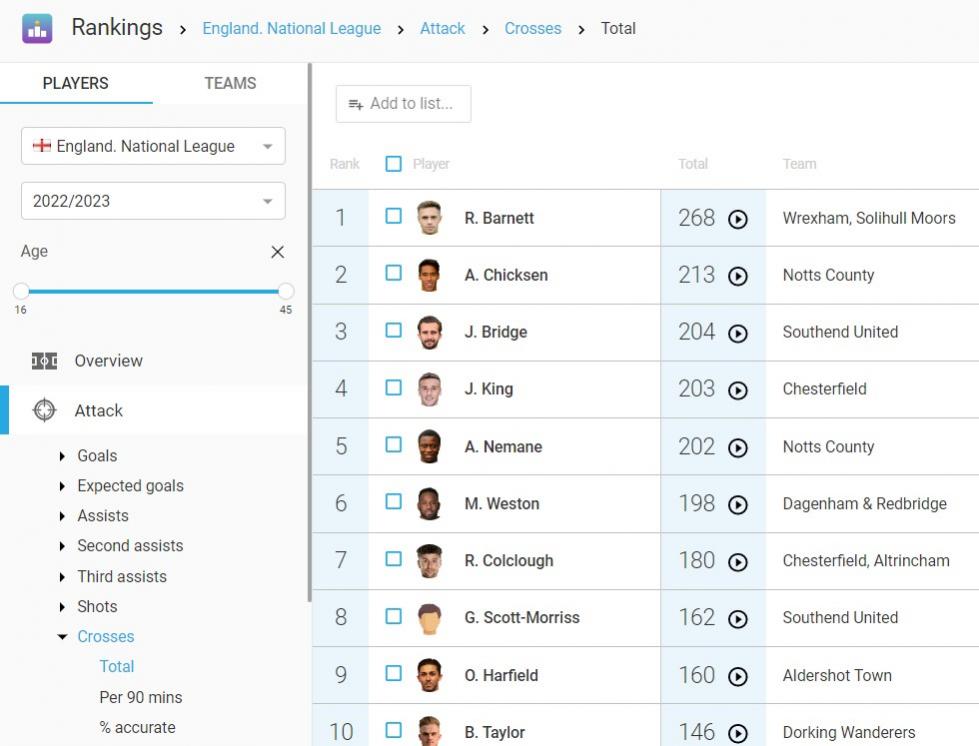Select Per 90 mins under Crosses
This screenshot has height=746, width=979.
[x=141, y=697]
